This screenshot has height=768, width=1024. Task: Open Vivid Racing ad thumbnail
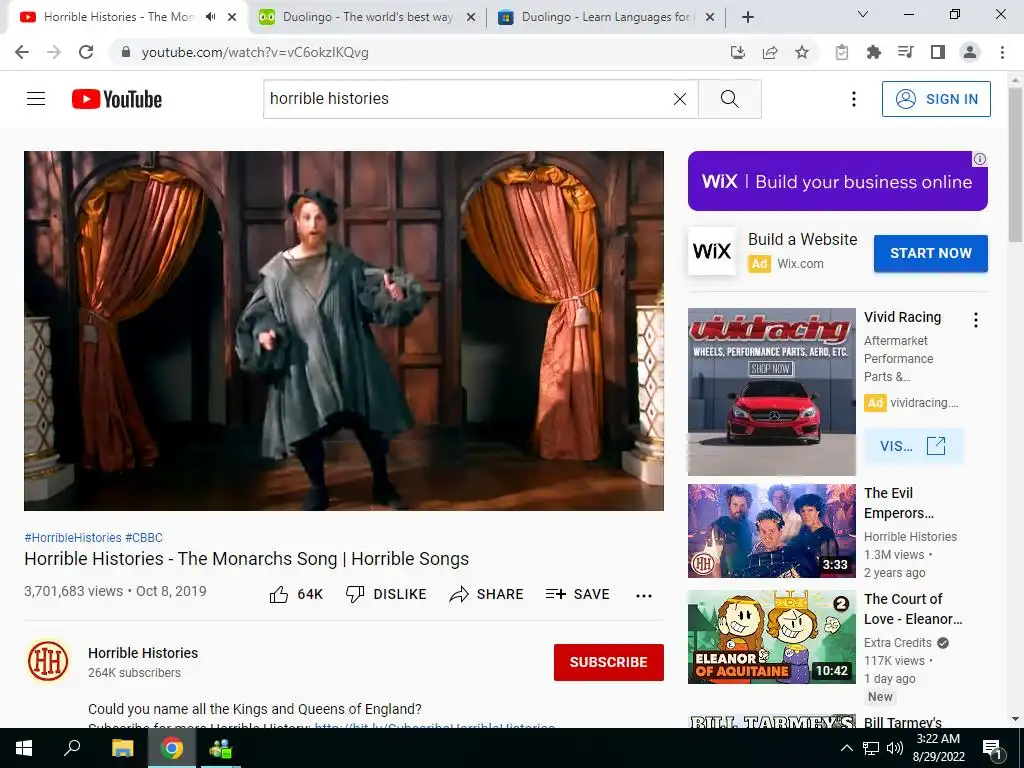pos(771,391)
